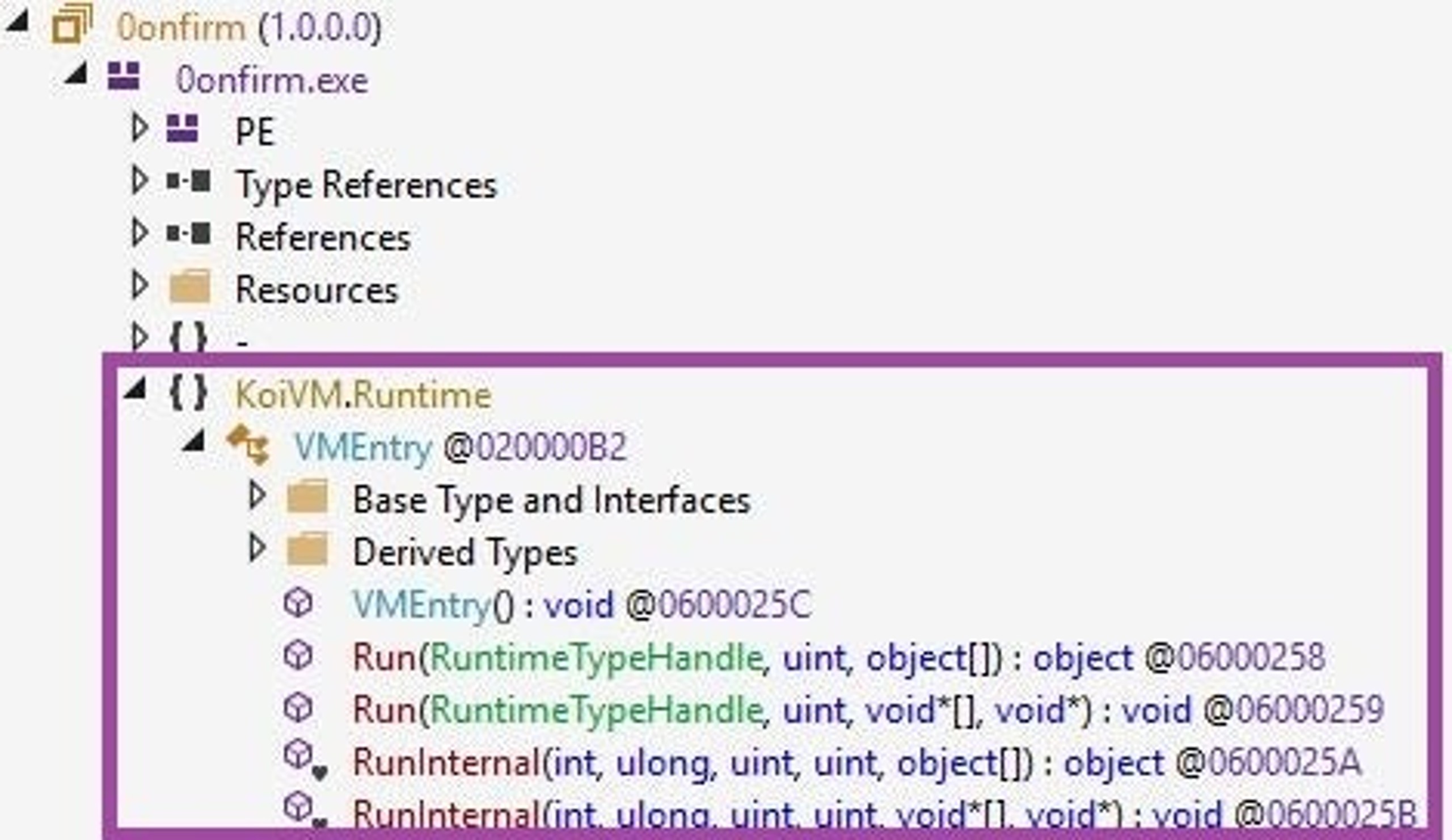Click private method icon for RunInternal @0600025A
The width and height of the screenshot is (1452, 840).
pyautogui.click(x=305, y=761)
